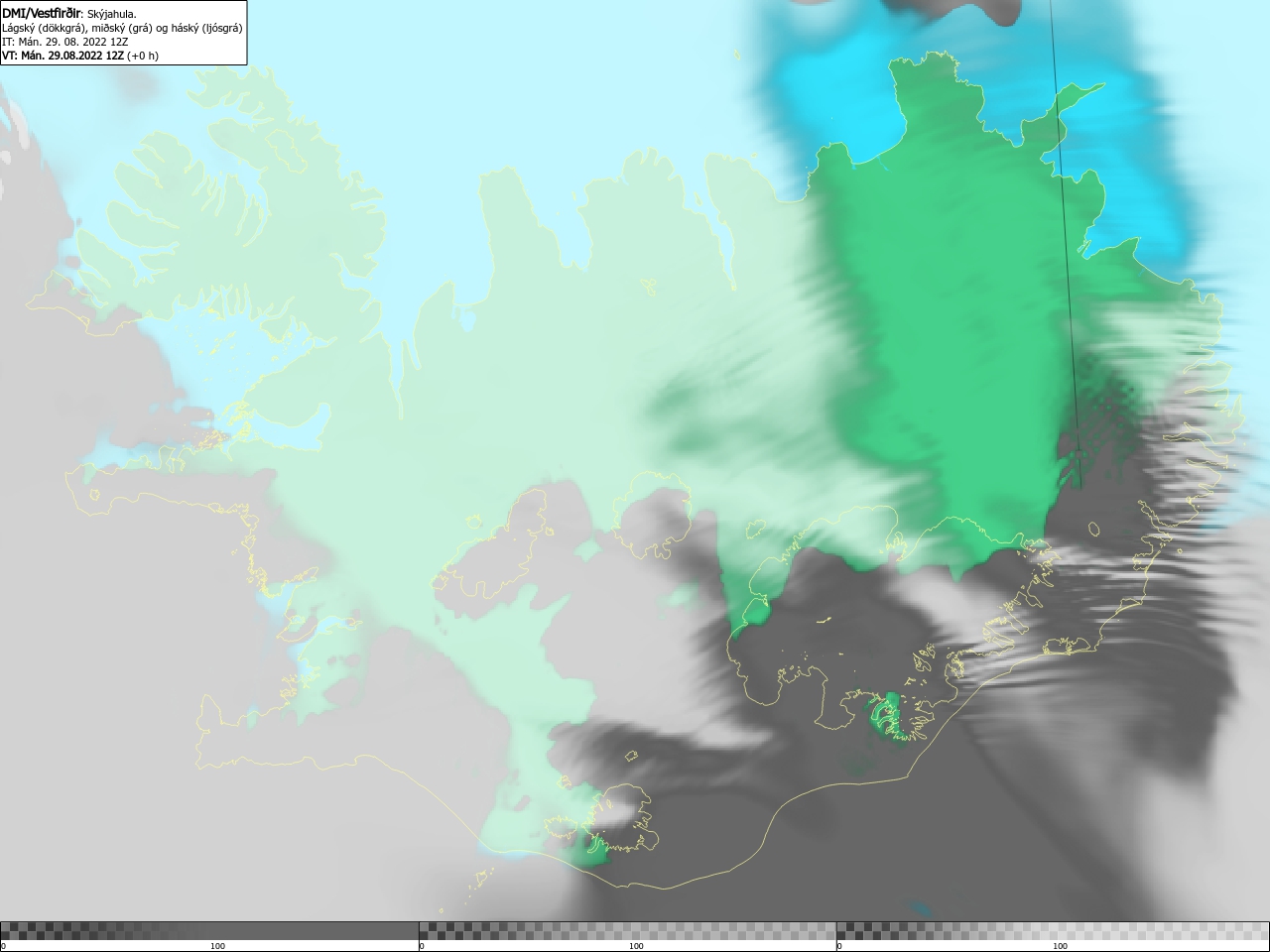Click the '100' label under the light grey scale

[x=1060, y=946]
